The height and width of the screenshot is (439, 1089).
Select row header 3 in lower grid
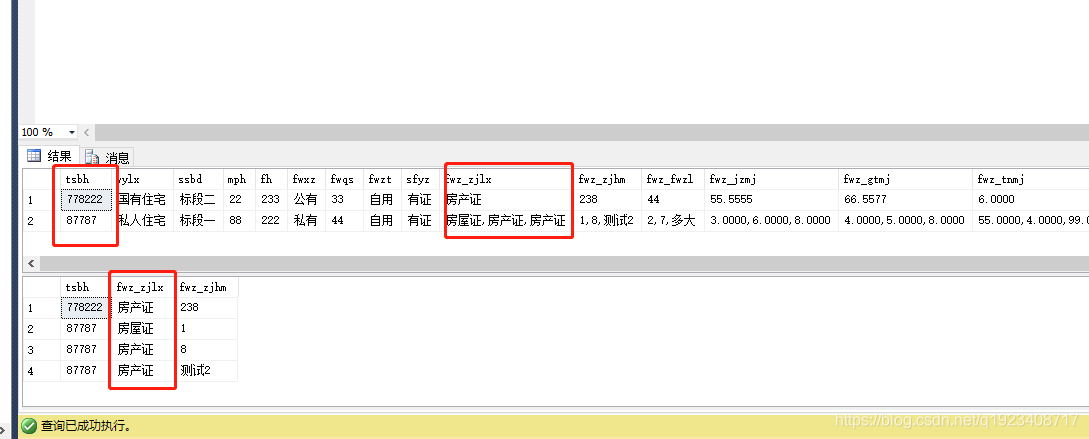(x=42, y=349)
